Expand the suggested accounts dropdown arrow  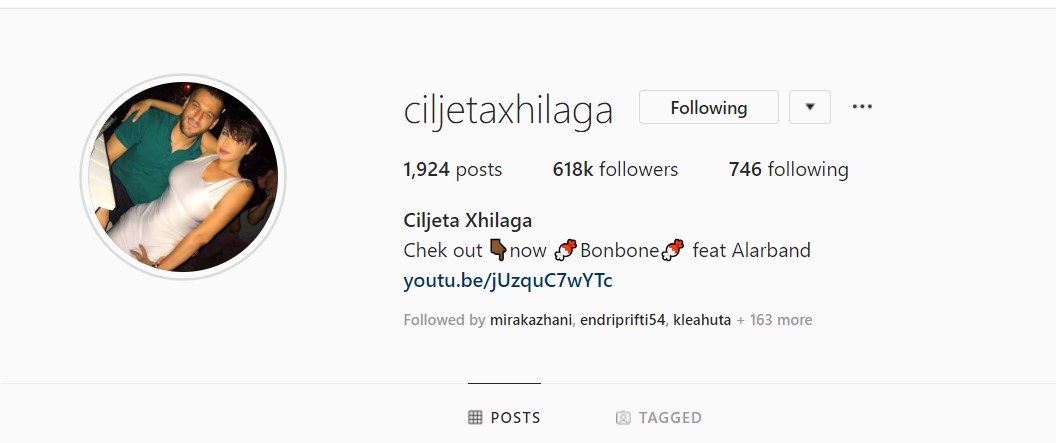pos(810,107)
